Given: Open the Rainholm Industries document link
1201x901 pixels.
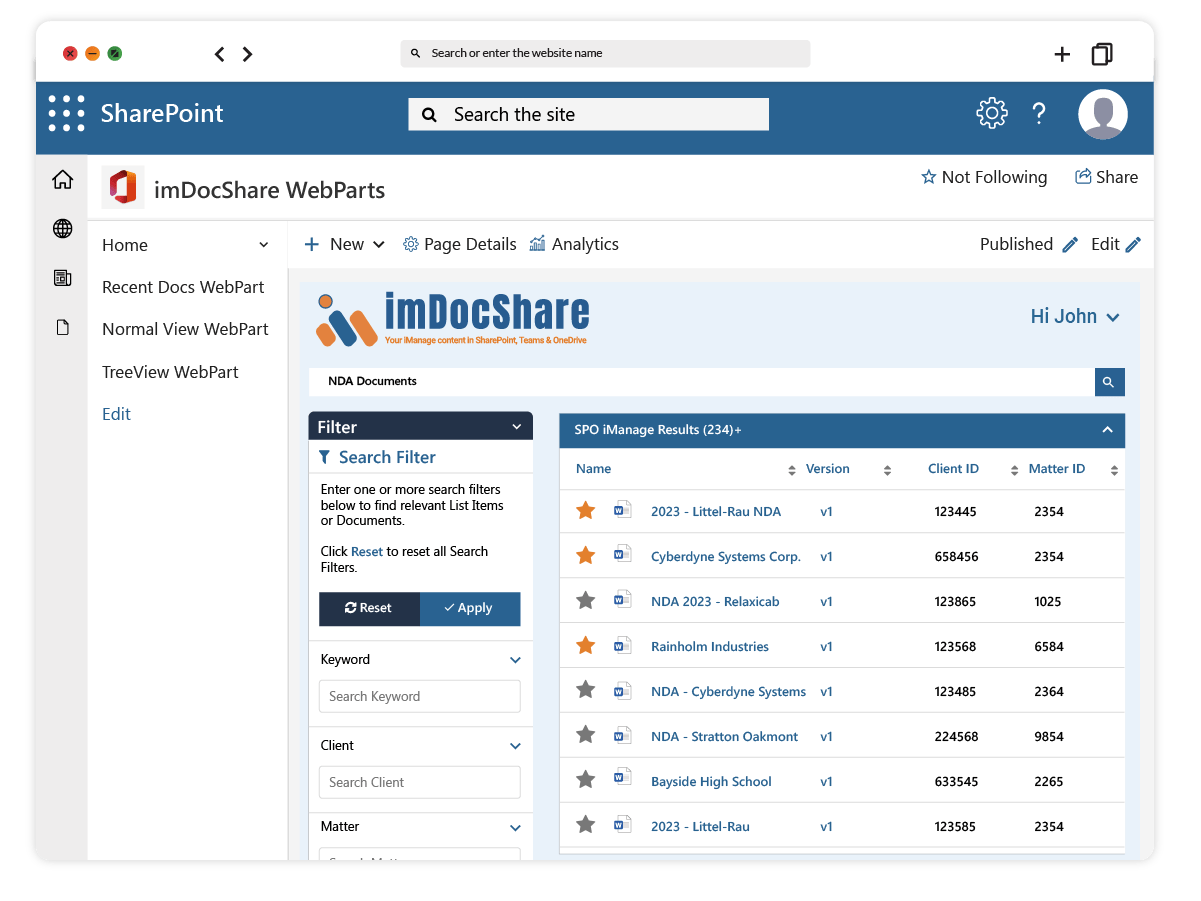Looking at the screenshot, I should pos(710,646).
